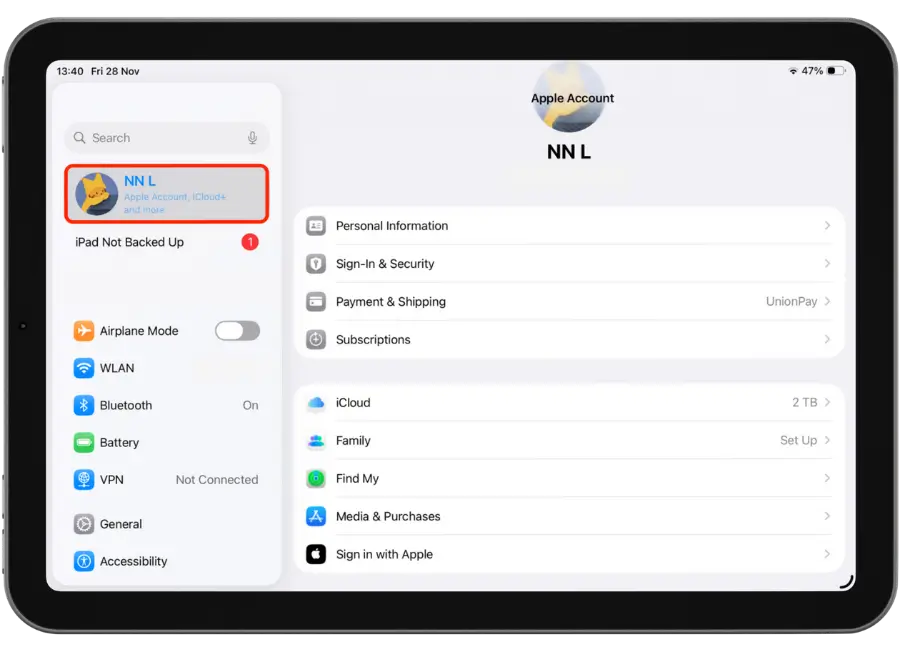
Task: Expand Personal Information with its chevron
Action: [x=827, y=226]
